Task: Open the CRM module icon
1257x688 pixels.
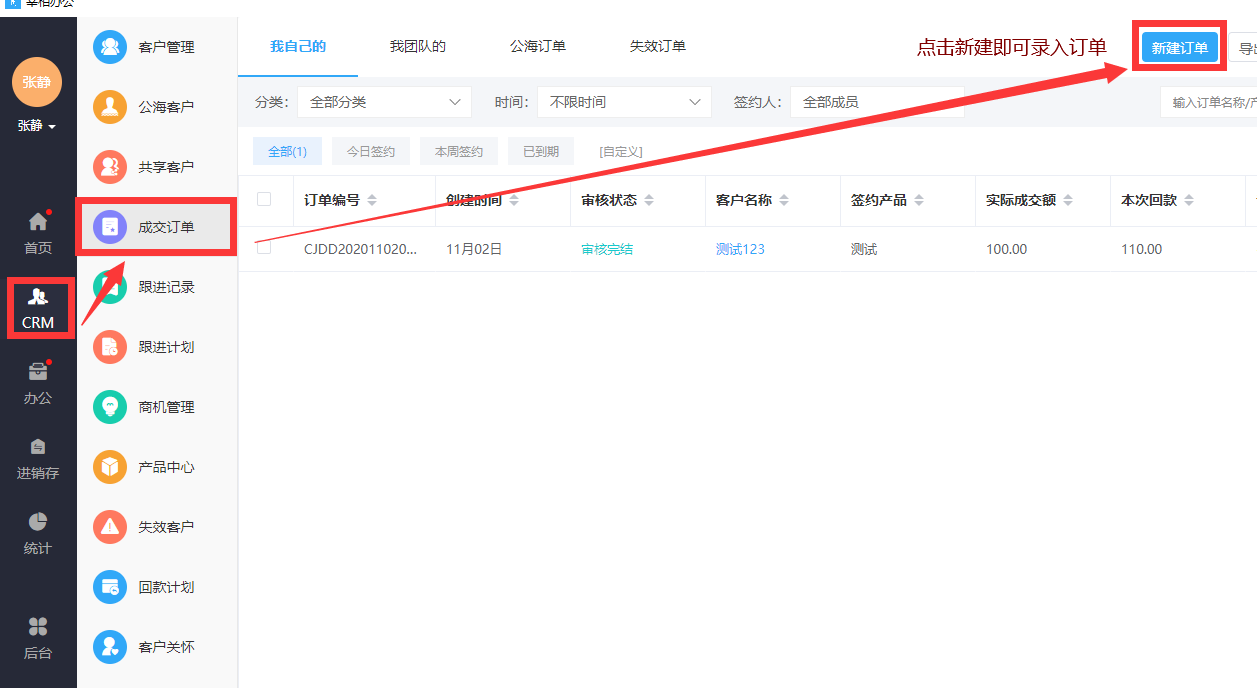Action: click(x=38, y=297)
